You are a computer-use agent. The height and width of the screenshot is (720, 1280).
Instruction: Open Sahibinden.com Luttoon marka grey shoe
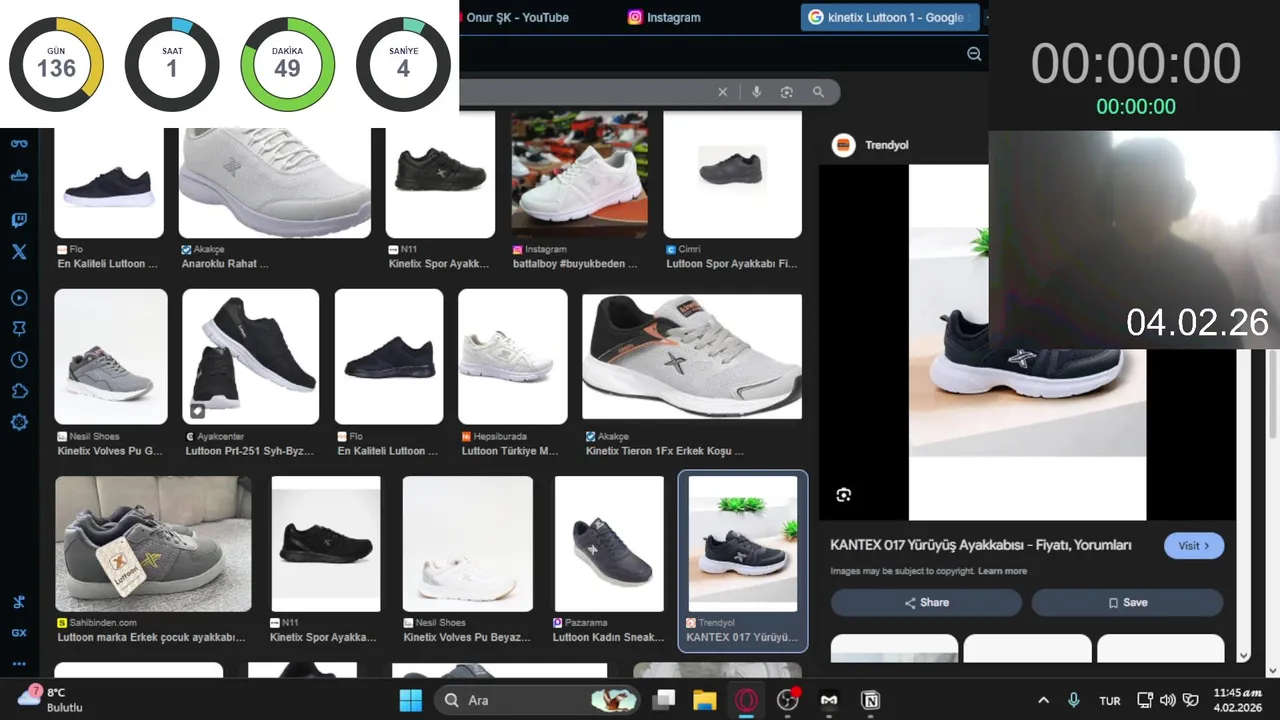pyautogui.click(x=153, y=544)
